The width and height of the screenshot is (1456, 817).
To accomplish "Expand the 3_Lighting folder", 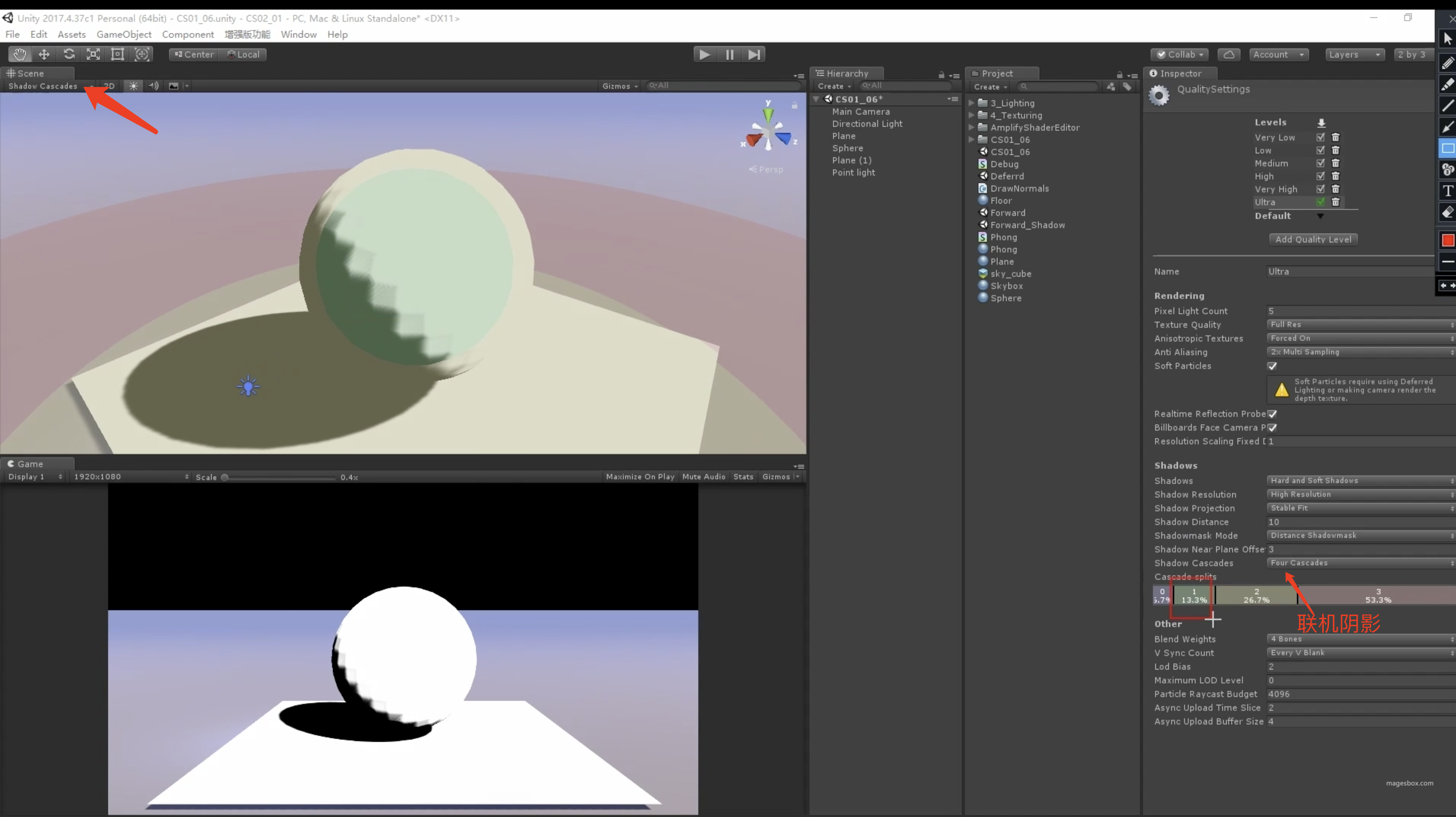I will (x=971, y=103).
